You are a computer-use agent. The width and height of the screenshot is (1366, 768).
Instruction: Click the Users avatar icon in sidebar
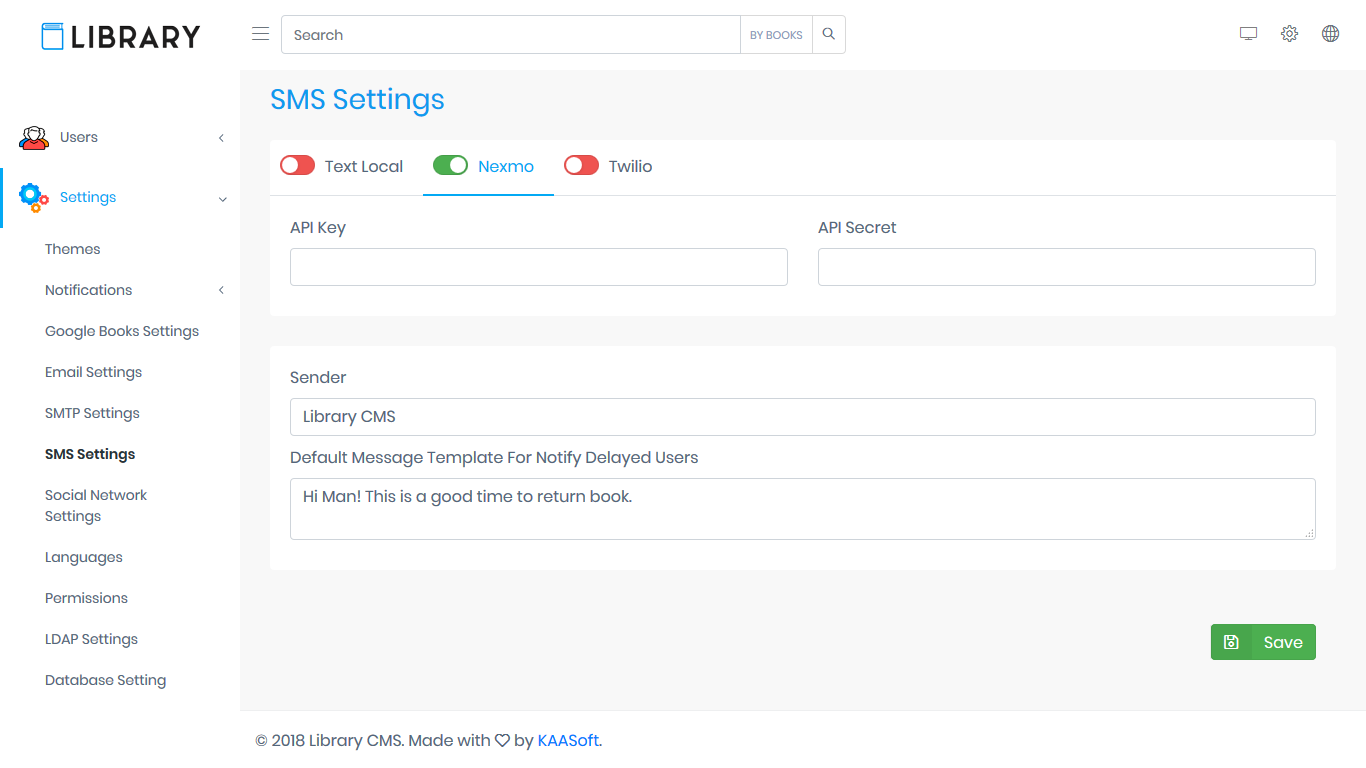34,138
